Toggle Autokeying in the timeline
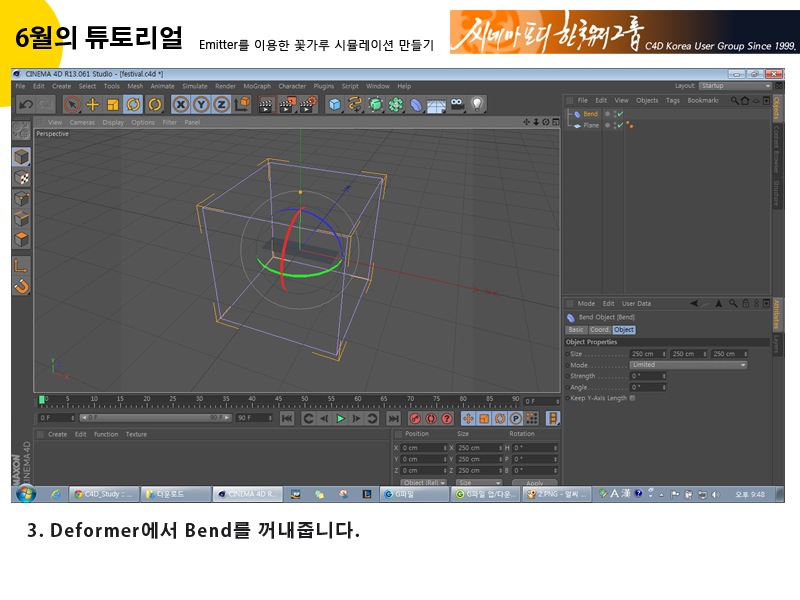Viewport: 800px width, 600px height. (431, 418)
